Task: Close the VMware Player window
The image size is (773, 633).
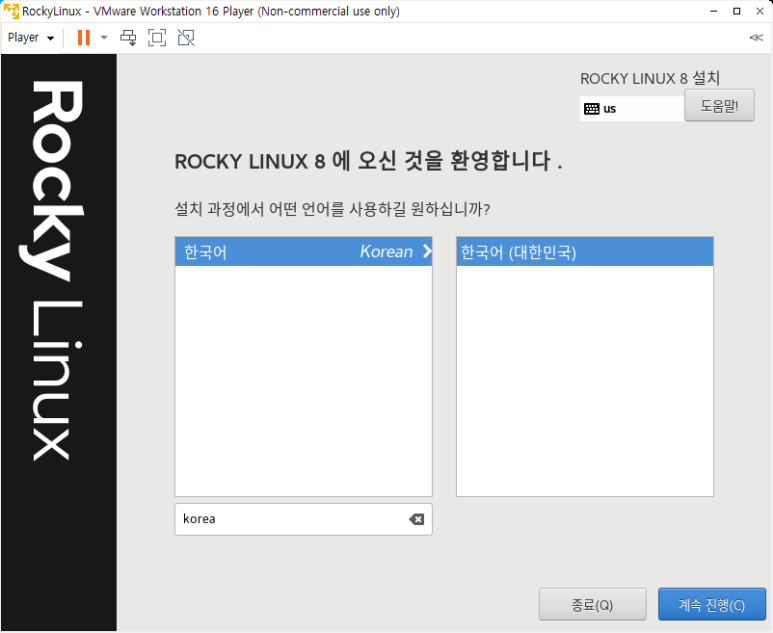Action: coord(760,11)
